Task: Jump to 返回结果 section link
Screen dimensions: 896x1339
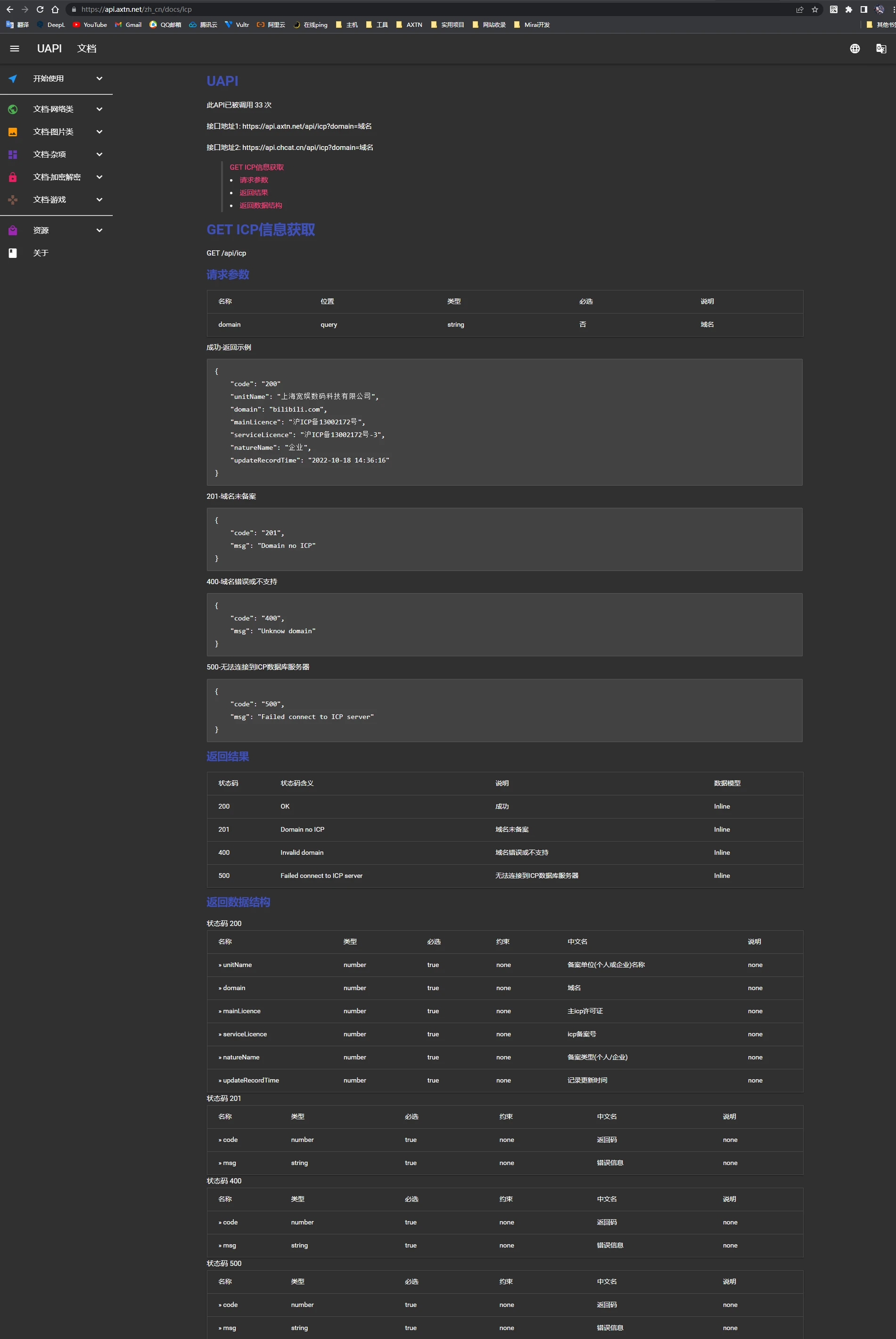Action: point(254,192)
